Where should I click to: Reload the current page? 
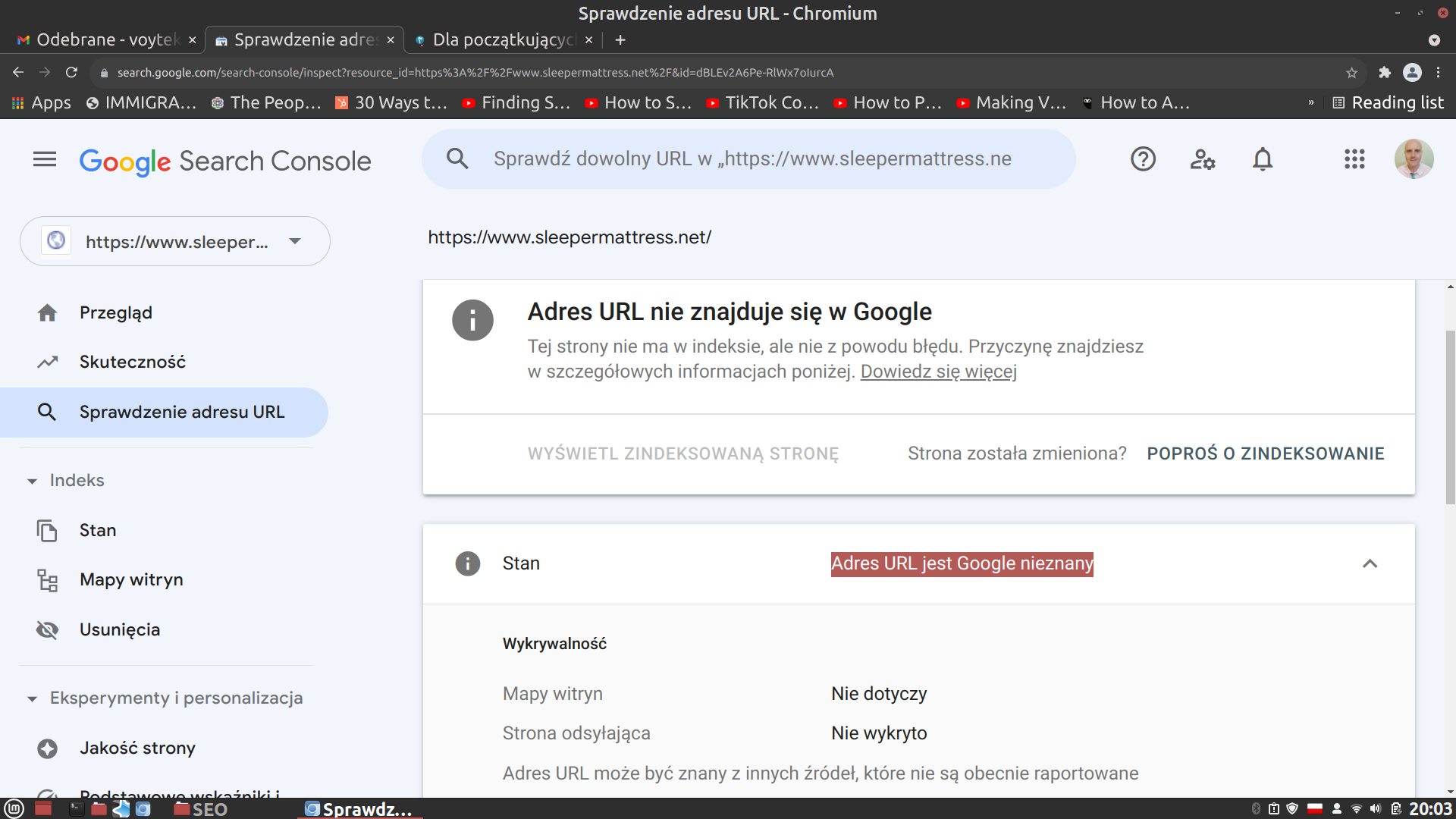click(x=71, y=72)
